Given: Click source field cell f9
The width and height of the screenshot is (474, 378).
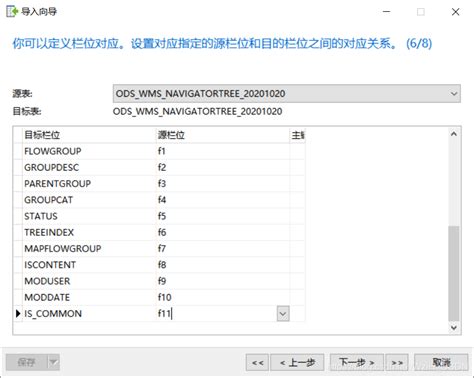Looking at the screenshot, I should 223,281.
